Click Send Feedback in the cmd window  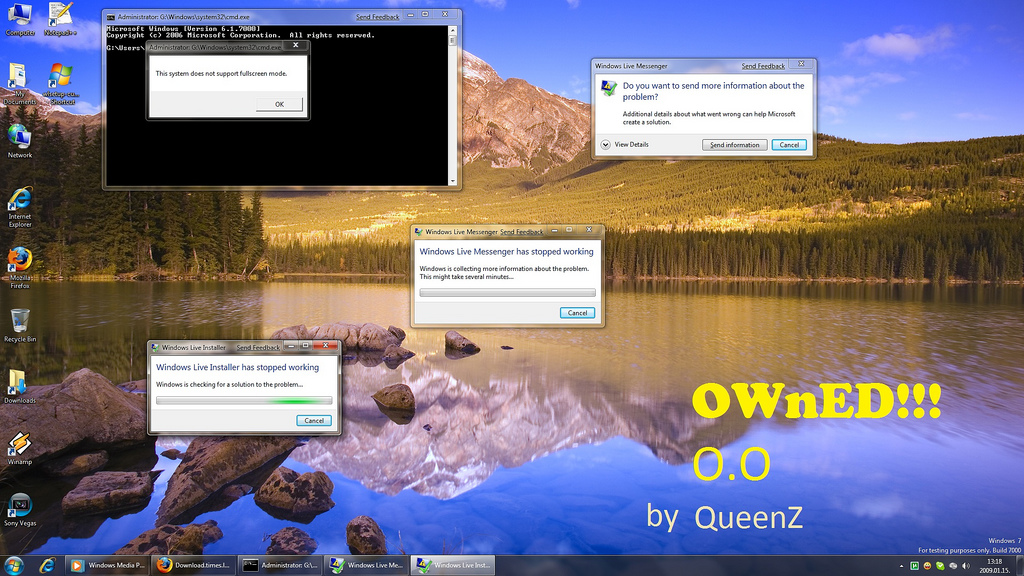point(377,17)
